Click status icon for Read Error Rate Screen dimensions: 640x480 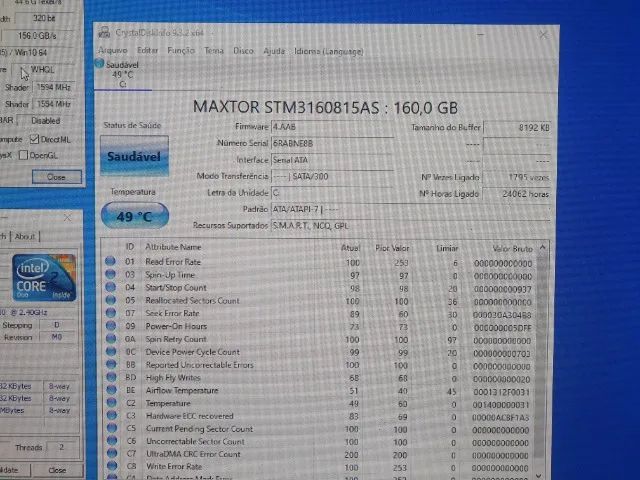pyautogui.click(x=110, y=261)
